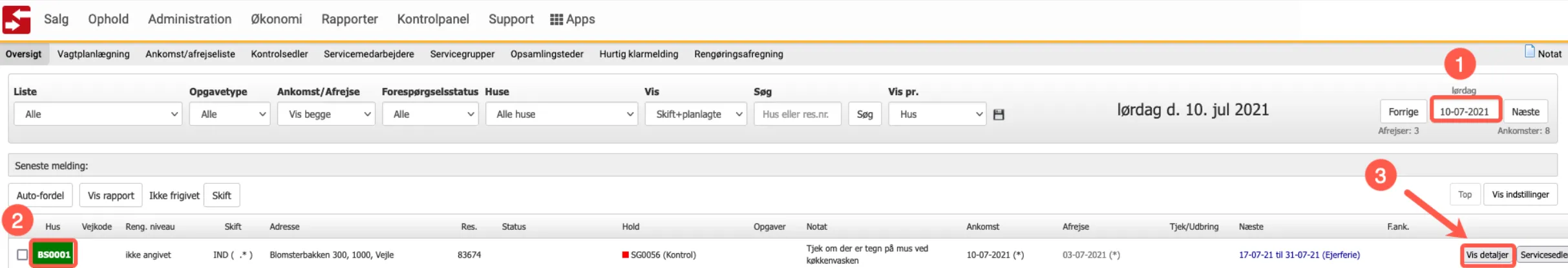1568x268 pixels.
Task: Click the Hus column header
Action: pos(53,227)
